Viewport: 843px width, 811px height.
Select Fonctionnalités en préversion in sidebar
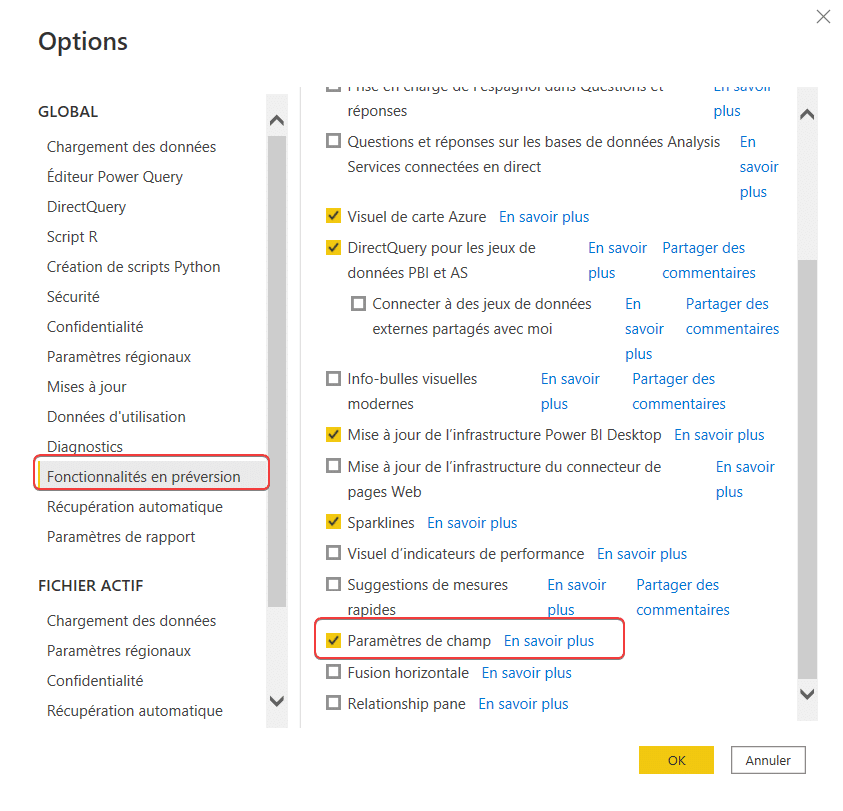(x=144, y=476)
